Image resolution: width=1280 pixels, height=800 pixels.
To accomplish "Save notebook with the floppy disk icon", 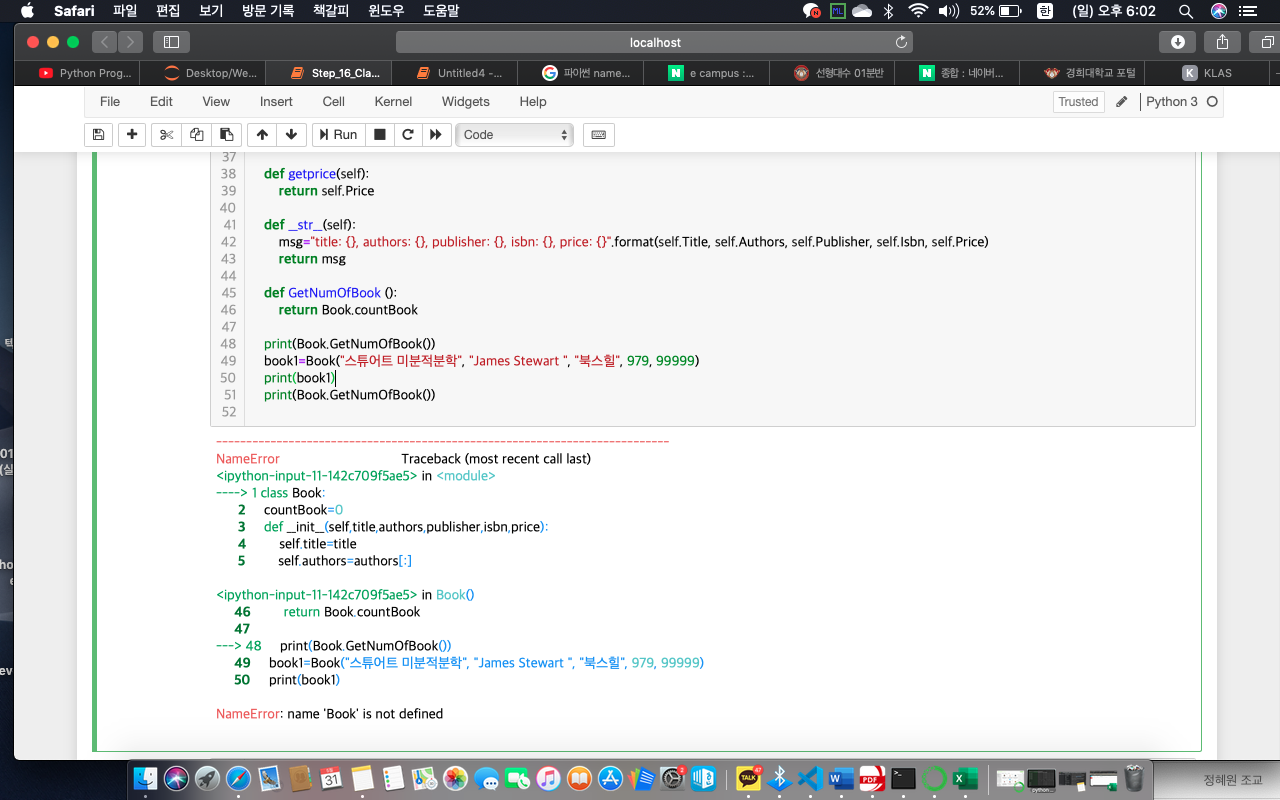I will point(98,135).
